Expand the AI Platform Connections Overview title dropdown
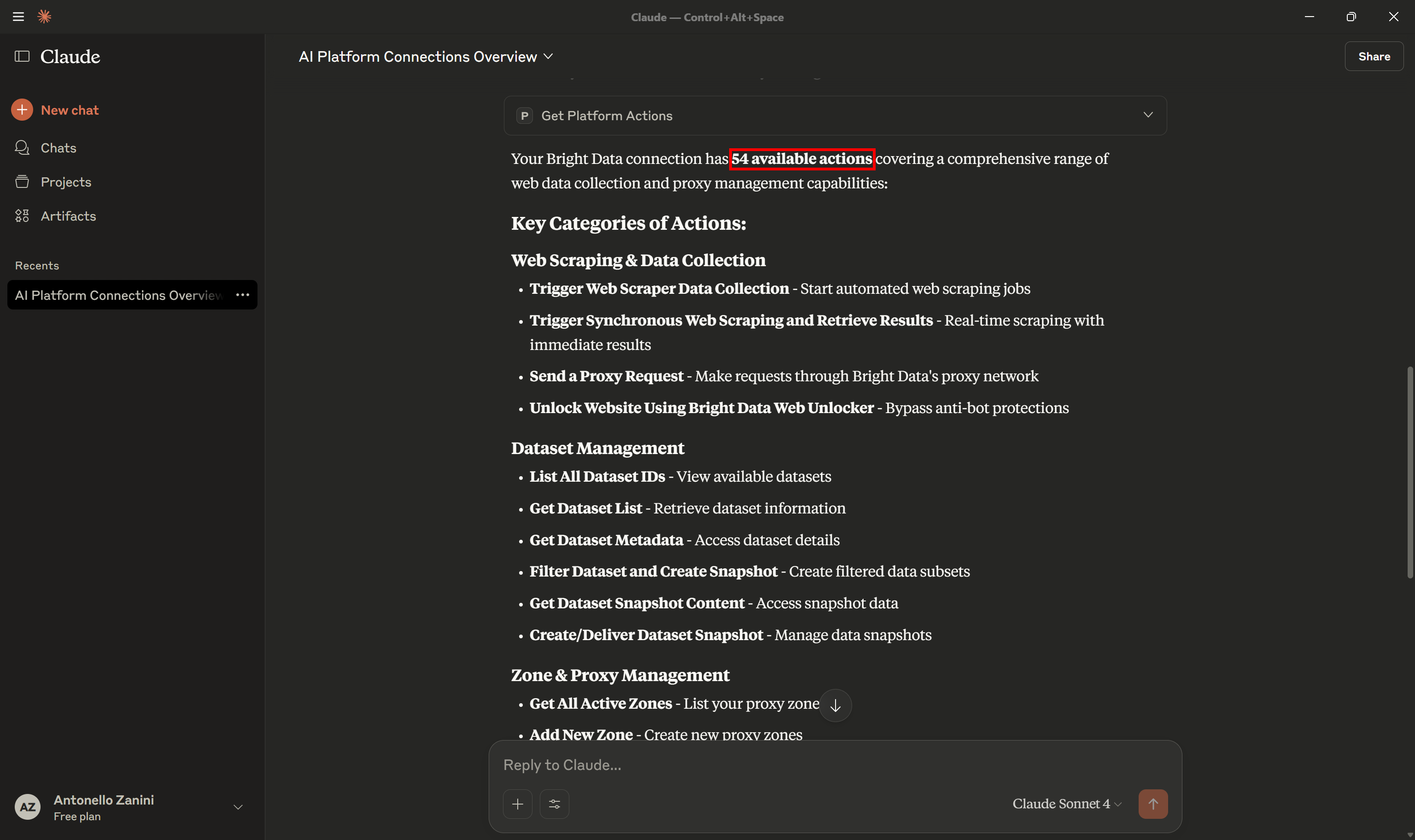1415x840 pixels. [x=547, y=56]
